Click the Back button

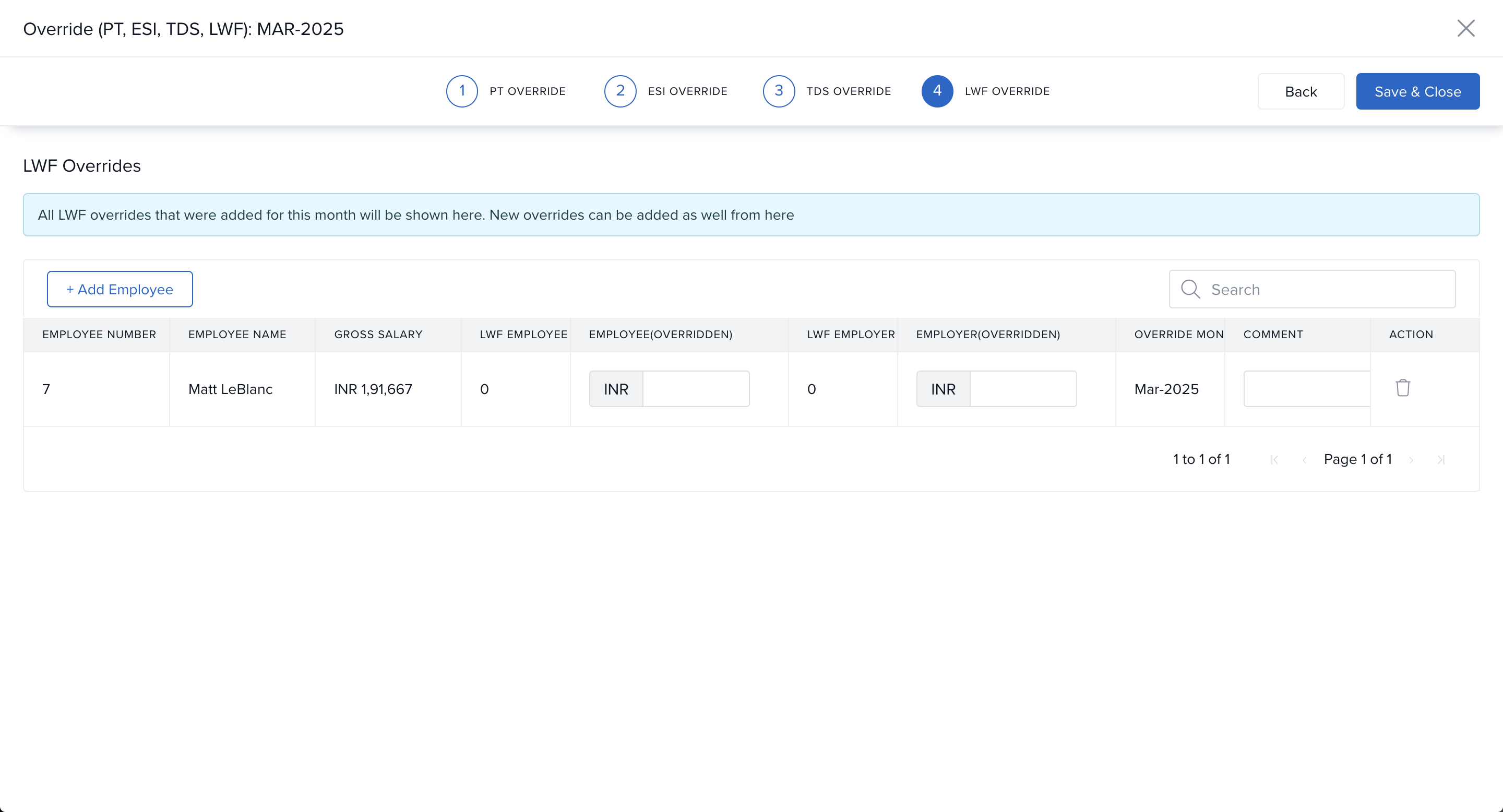(1301, 91)
